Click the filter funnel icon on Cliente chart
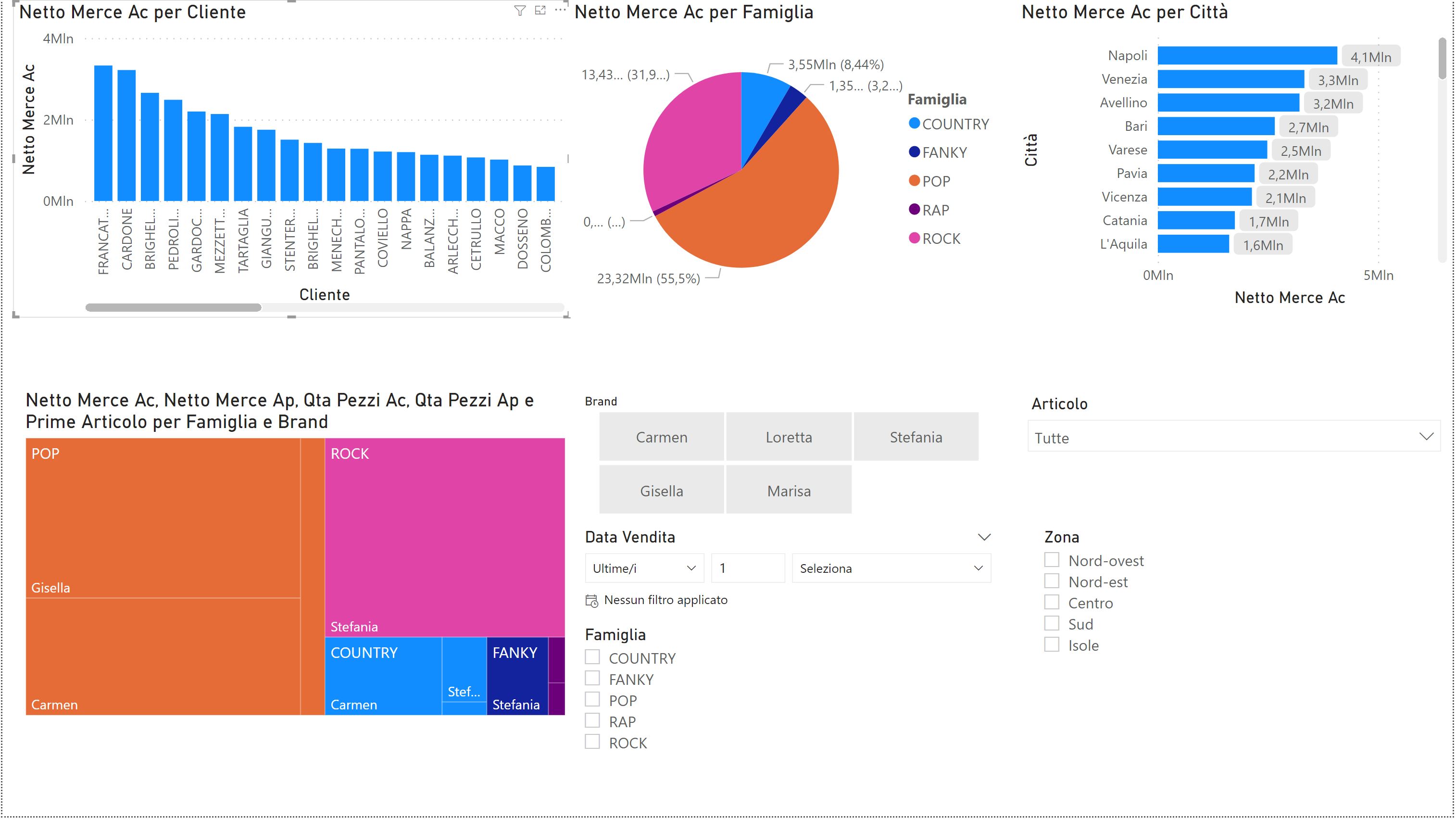Image resolution: width=1456 pixels, height=820 pixels. pos(519,11)
